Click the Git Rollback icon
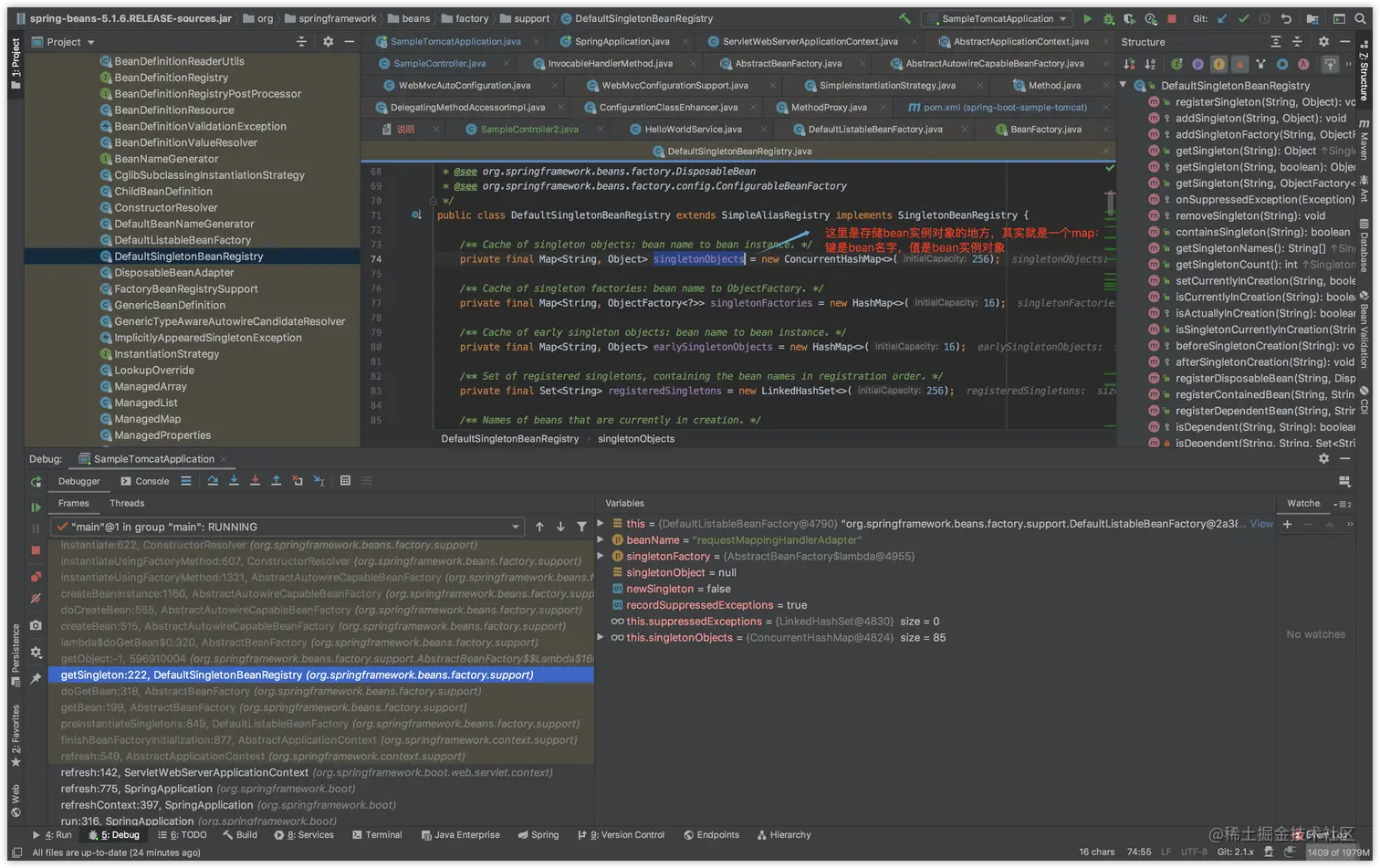Image resolution: width=1380 pixels, height=868 pixels. 1286,18
